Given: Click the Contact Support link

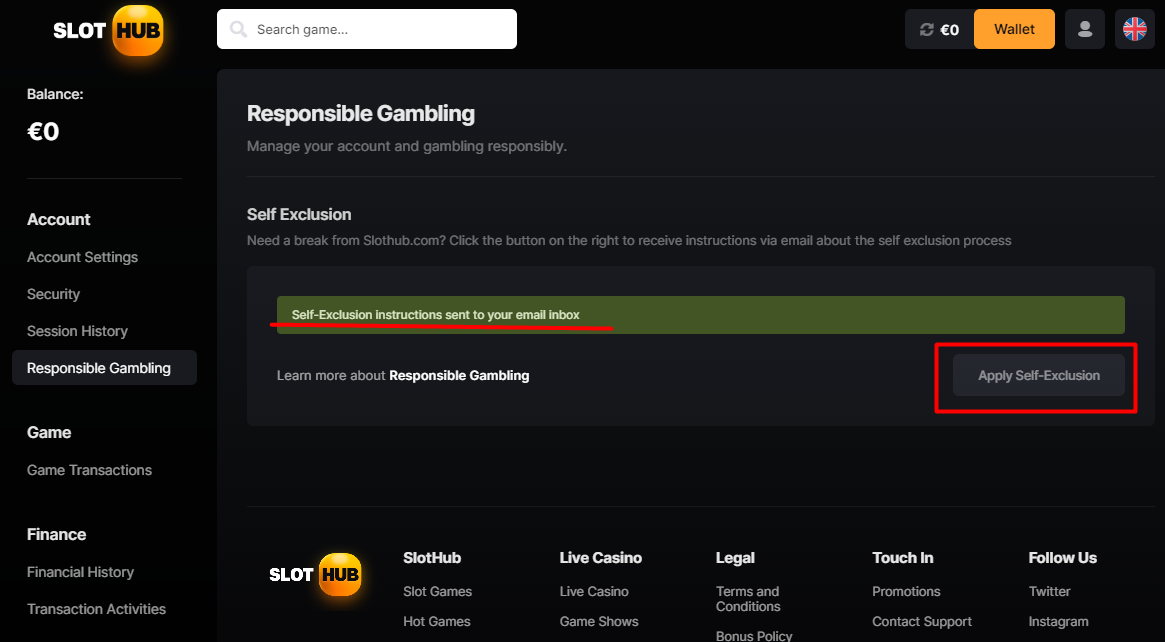Looking at the screenshot, I should click(x=921, y=622).
